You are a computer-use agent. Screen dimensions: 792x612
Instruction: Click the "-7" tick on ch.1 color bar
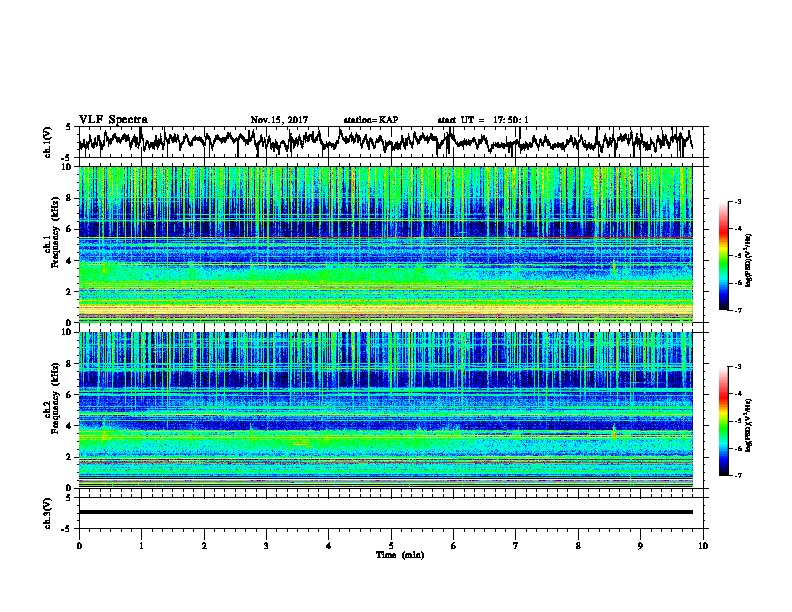tap(737, 310)
